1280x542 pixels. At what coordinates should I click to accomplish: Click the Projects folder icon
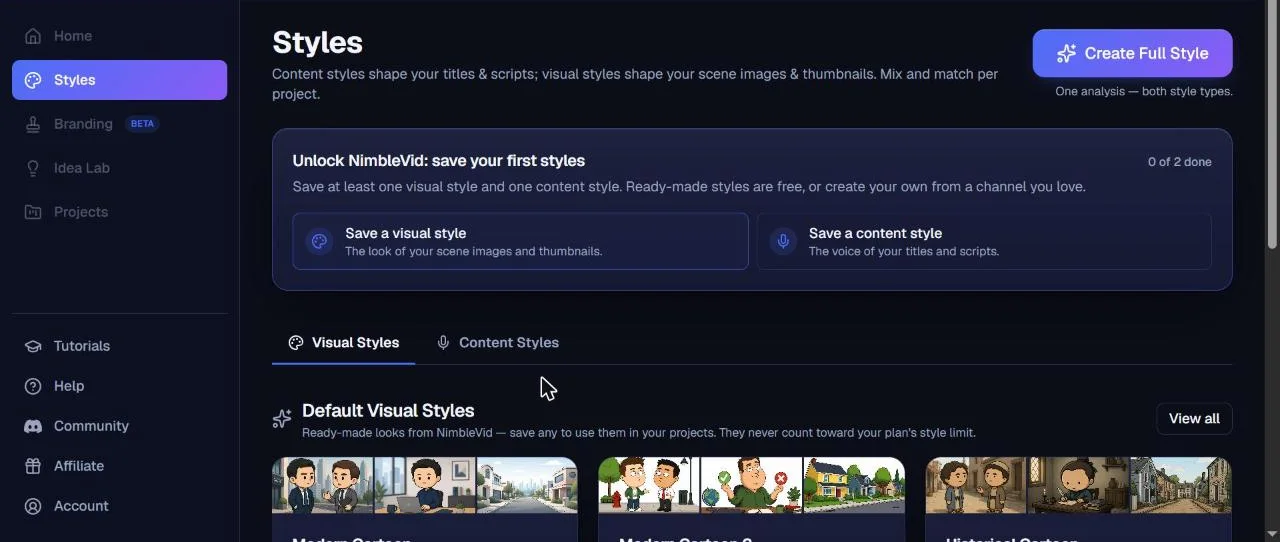pyautogui.click(x=33, y=212)
